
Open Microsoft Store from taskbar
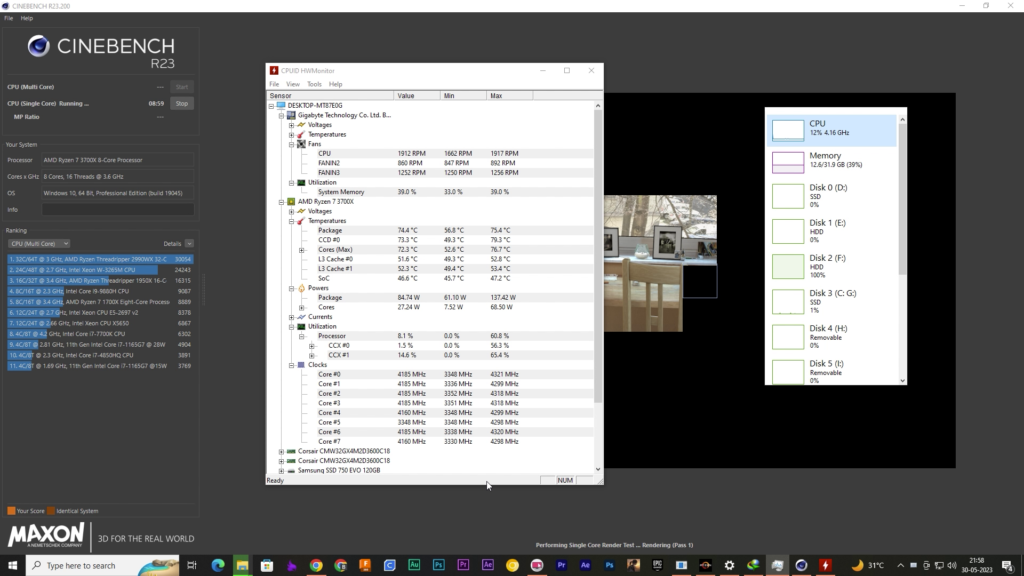coord(266,566)
